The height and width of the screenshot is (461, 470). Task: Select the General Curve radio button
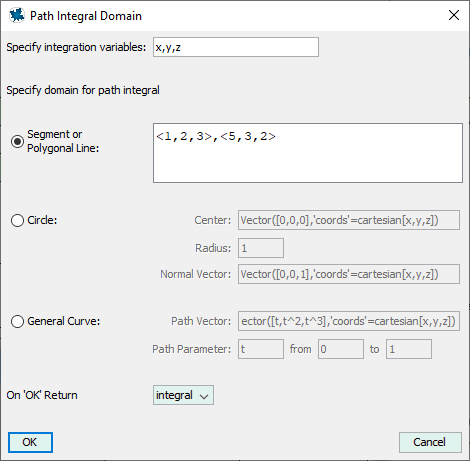[x=17, y=321]
